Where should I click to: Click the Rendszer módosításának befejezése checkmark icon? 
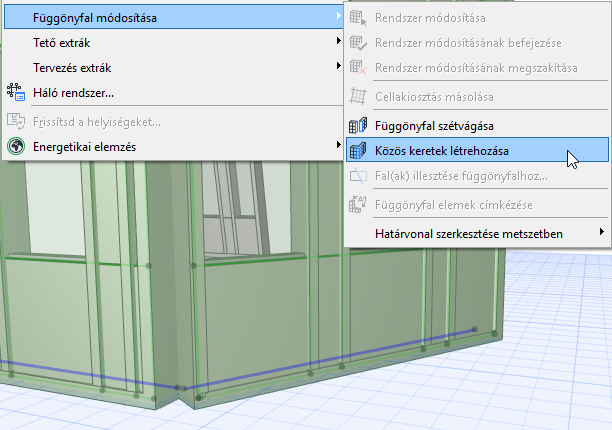(358, 43)
